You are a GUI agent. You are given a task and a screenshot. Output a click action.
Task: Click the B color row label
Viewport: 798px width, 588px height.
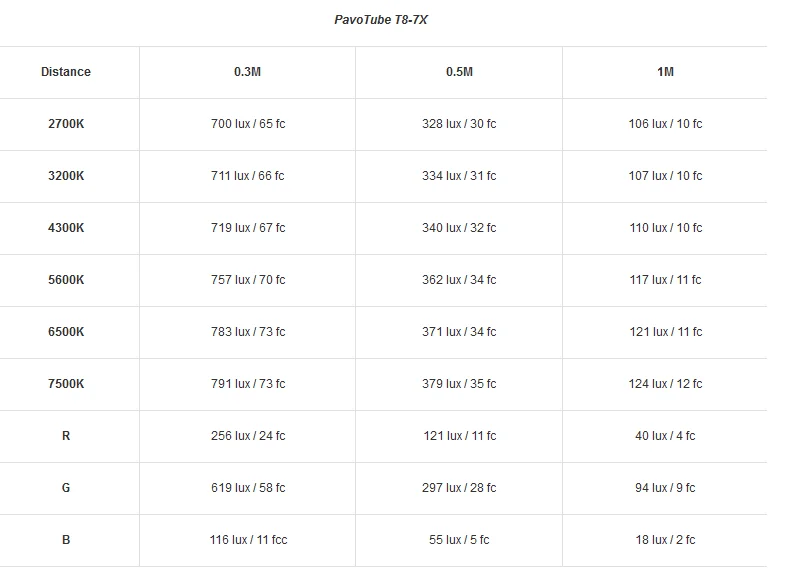(x=66, y=540)
